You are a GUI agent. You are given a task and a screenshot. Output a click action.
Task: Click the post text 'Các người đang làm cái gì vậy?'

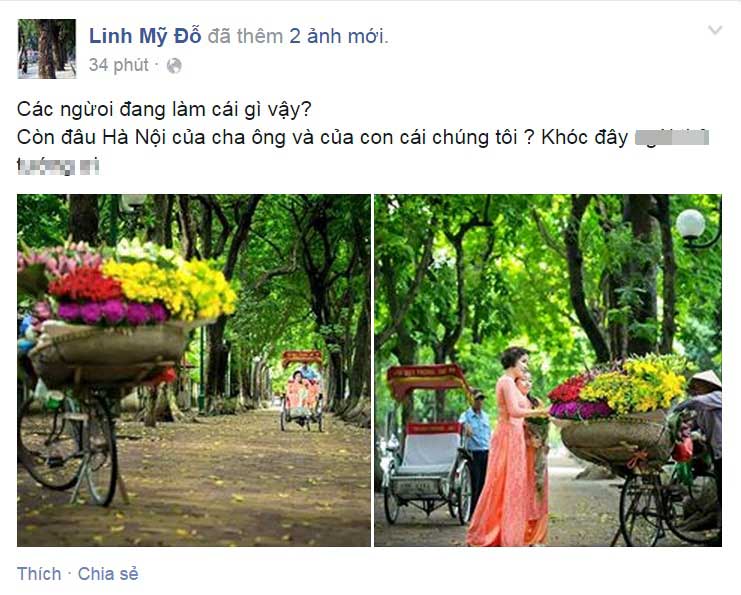point(164,110)
